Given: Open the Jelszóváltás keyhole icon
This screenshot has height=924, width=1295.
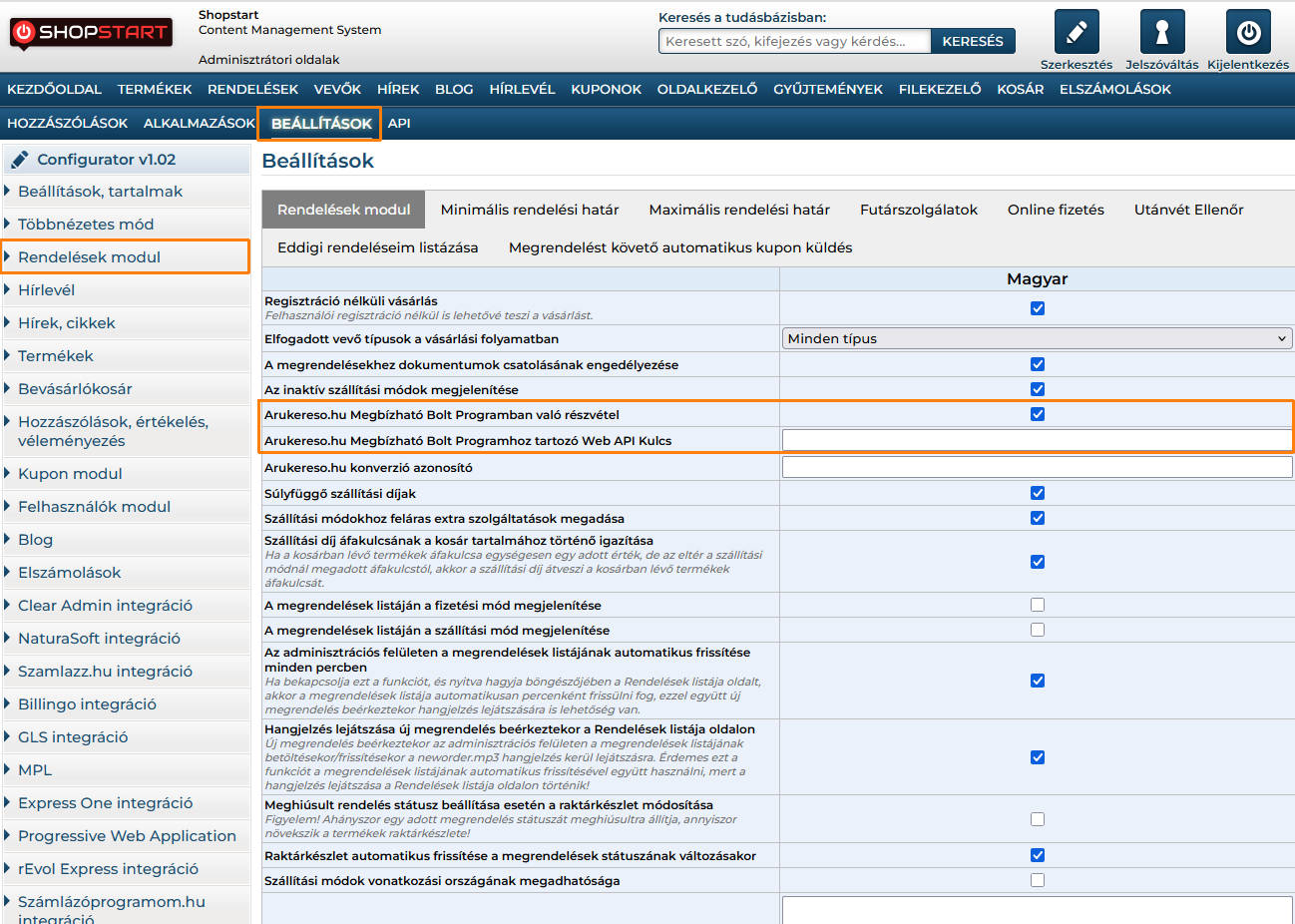Looking at the screenshot, I should point(1162,32).
